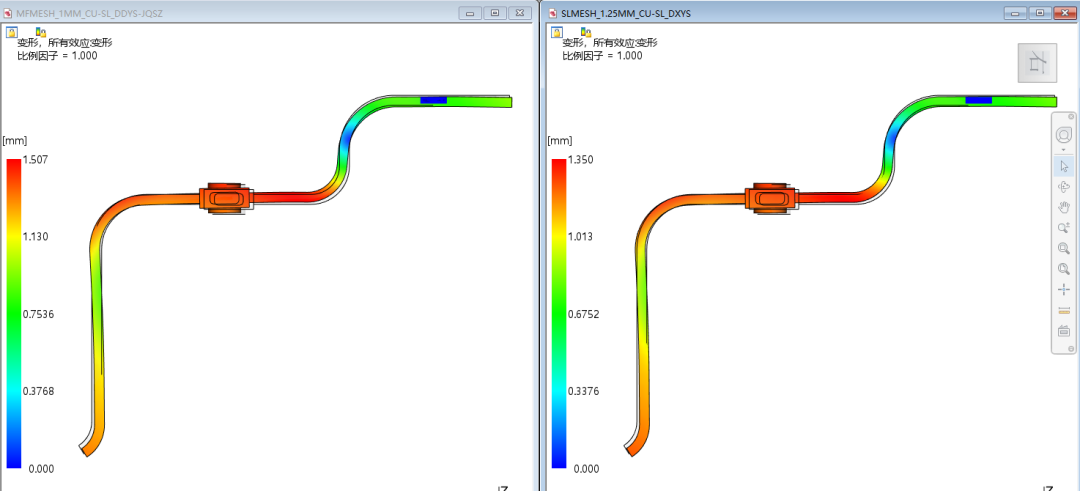
Task: Toggle plot scale lock icon in MFMESH window
Action: [41, 32]
